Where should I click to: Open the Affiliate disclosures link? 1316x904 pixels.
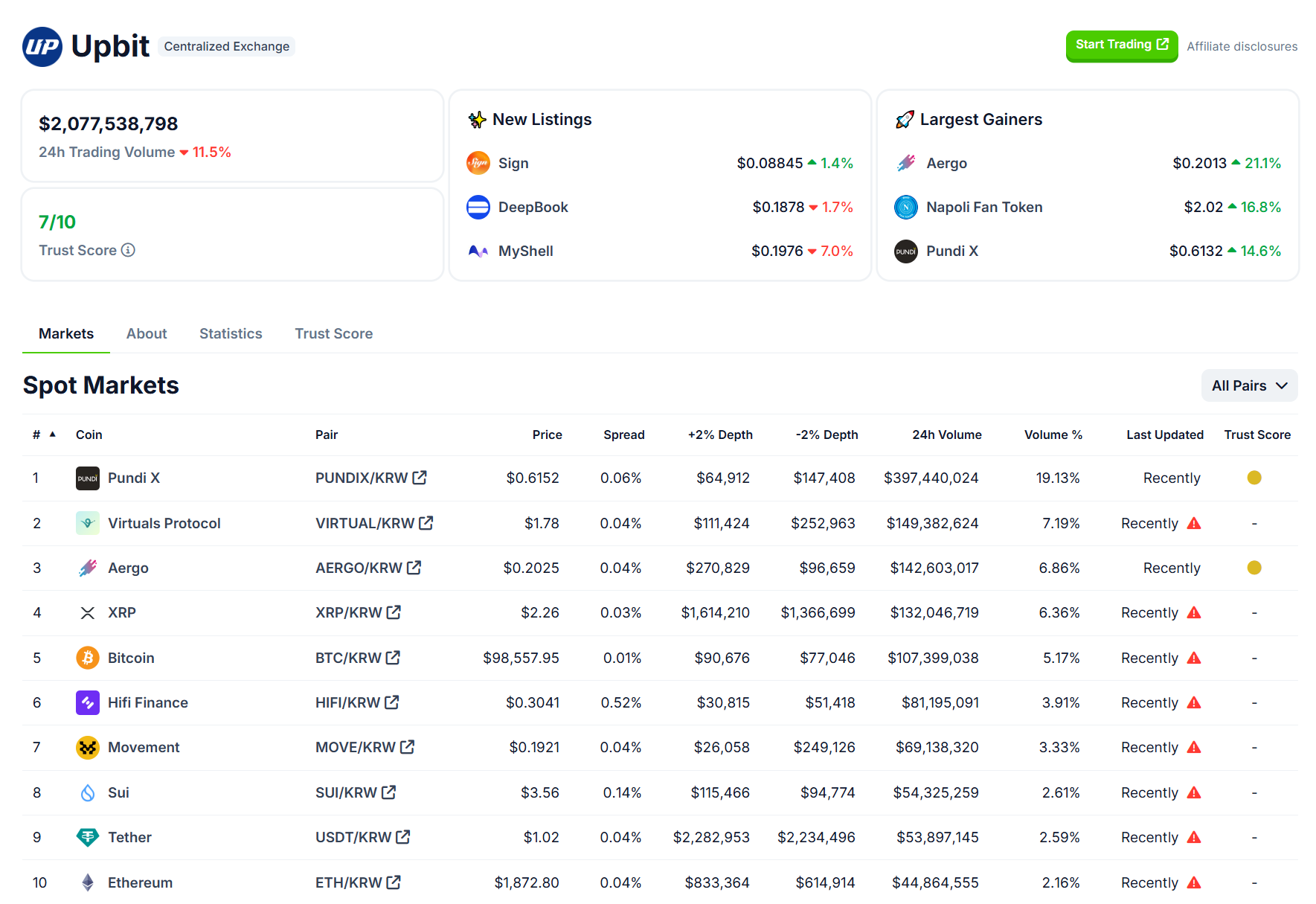[x=1242, y=46]
